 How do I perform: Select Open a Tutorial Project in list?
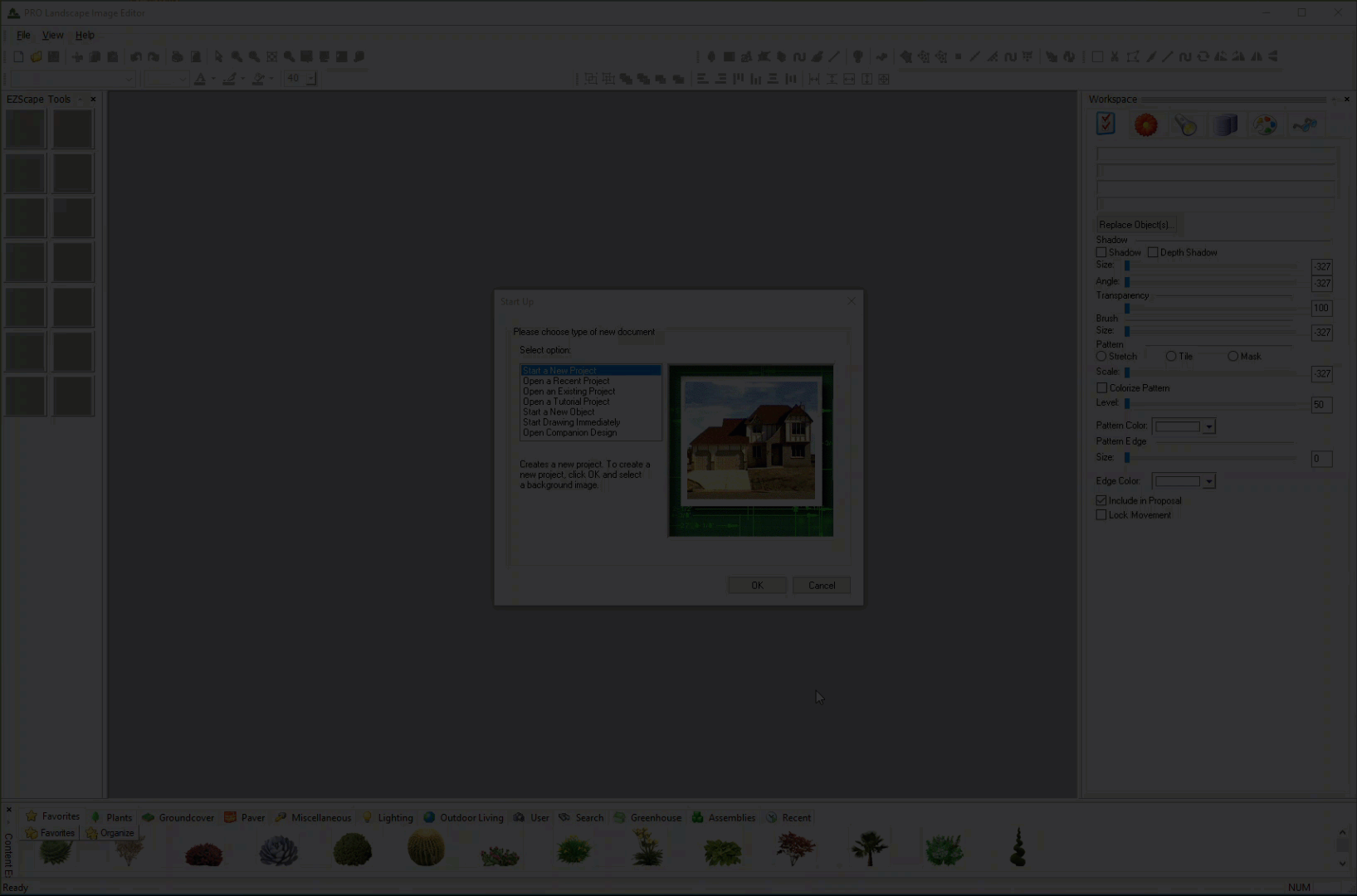click(x=566, y=402)
